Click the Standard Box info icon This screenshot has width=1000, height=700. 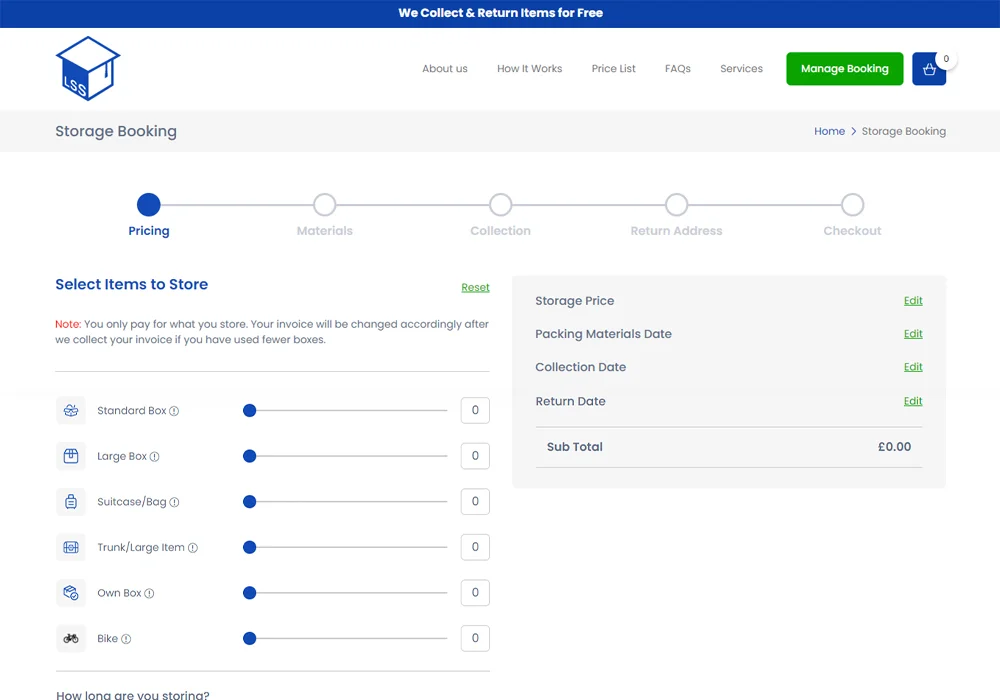[x=174, y=411]
